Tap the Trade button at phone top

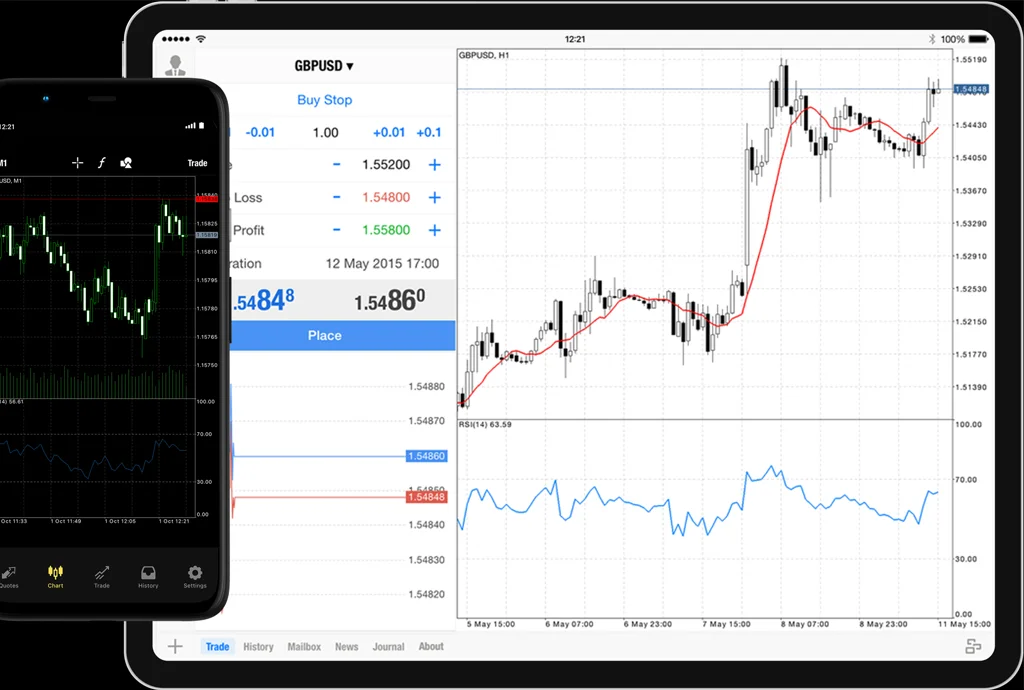tap(197, 163)
